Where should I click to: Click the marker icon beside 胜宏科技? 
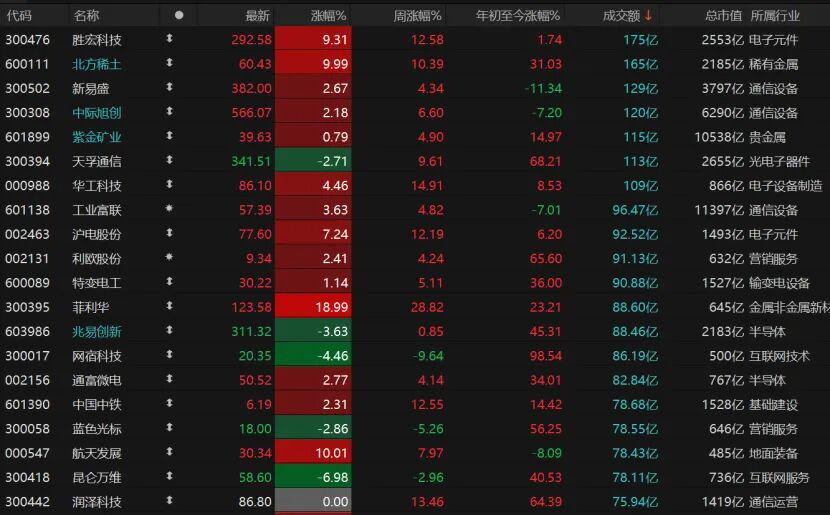click(169, 40)
